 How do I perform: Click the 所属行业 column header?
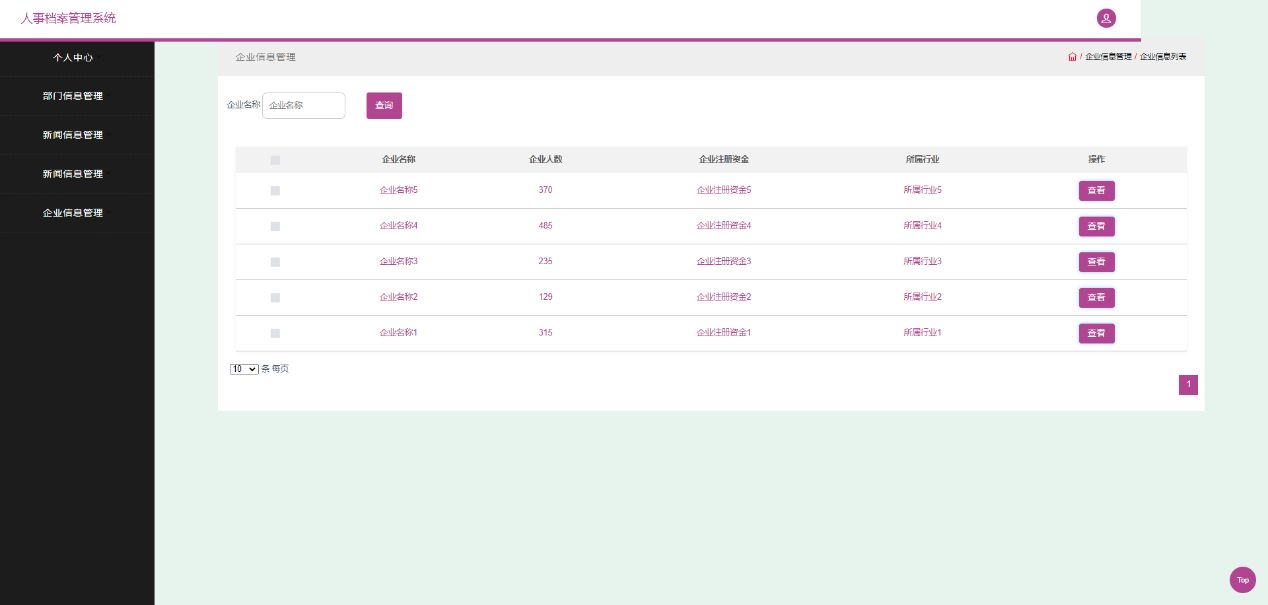[x=922, y=160]
